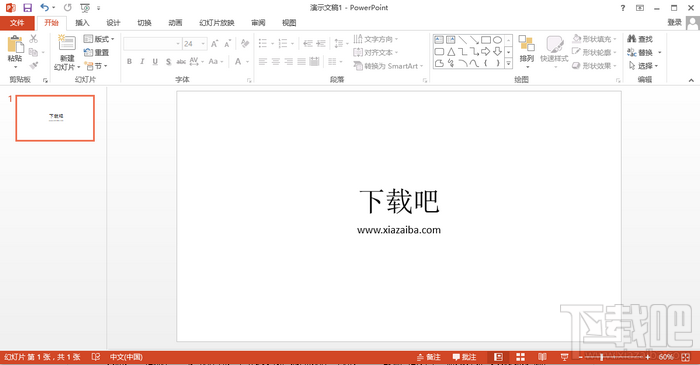Open the Replace (替换) command
Viewport: 700px width, 365px height.
[x=643, y=52]
